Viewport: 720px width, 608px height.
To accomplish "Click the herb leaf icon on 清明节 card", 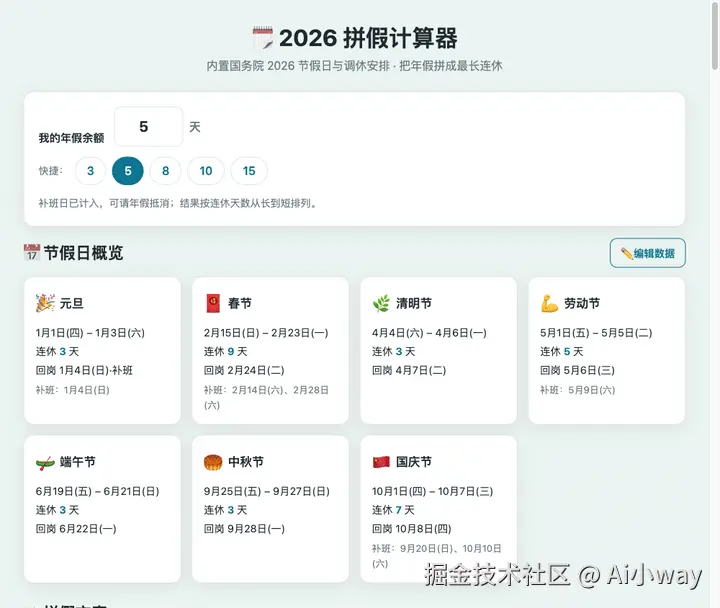I will coord(381,303).
